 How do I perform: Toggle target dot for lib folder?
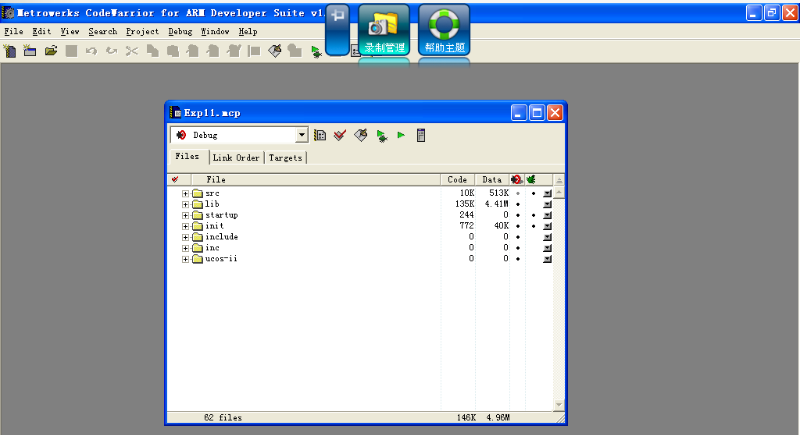coord(517,204)
